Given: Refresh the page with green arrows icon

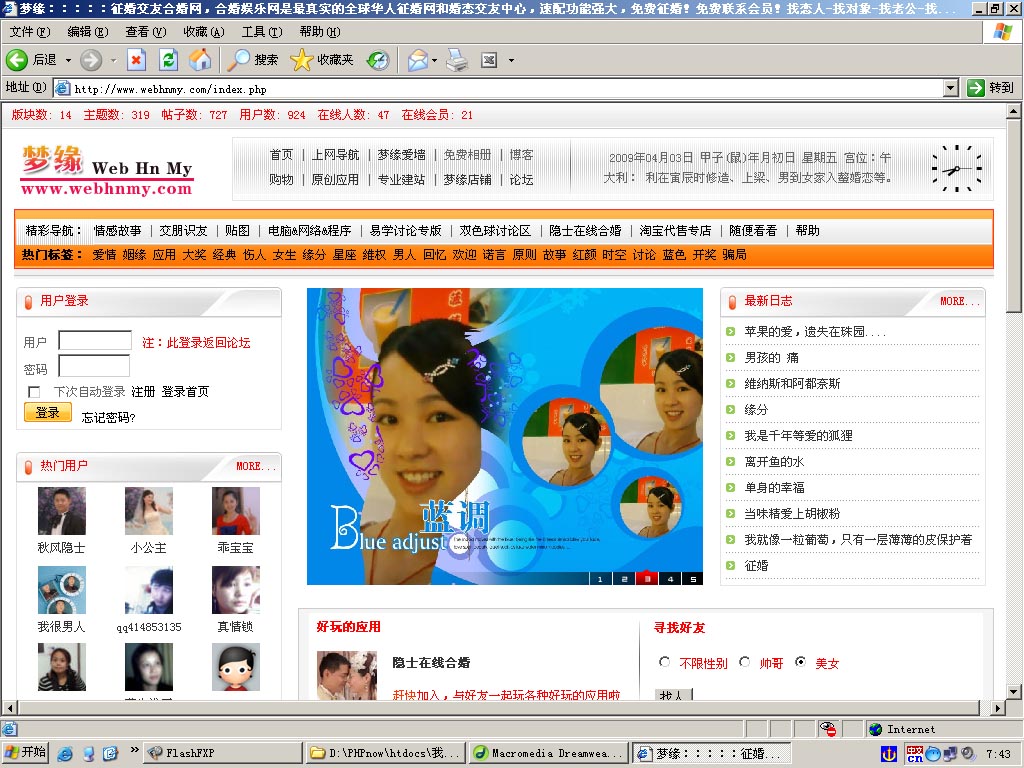Looking at the screenshot, I should pyautogui.click(x=168, y=60).
